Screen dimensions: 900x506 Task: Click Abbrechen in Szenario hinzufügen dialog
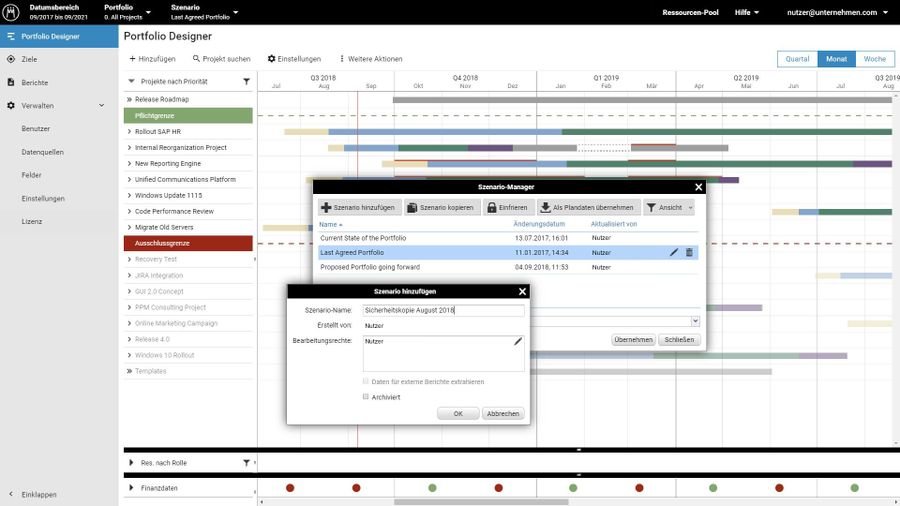pos(502,414)
